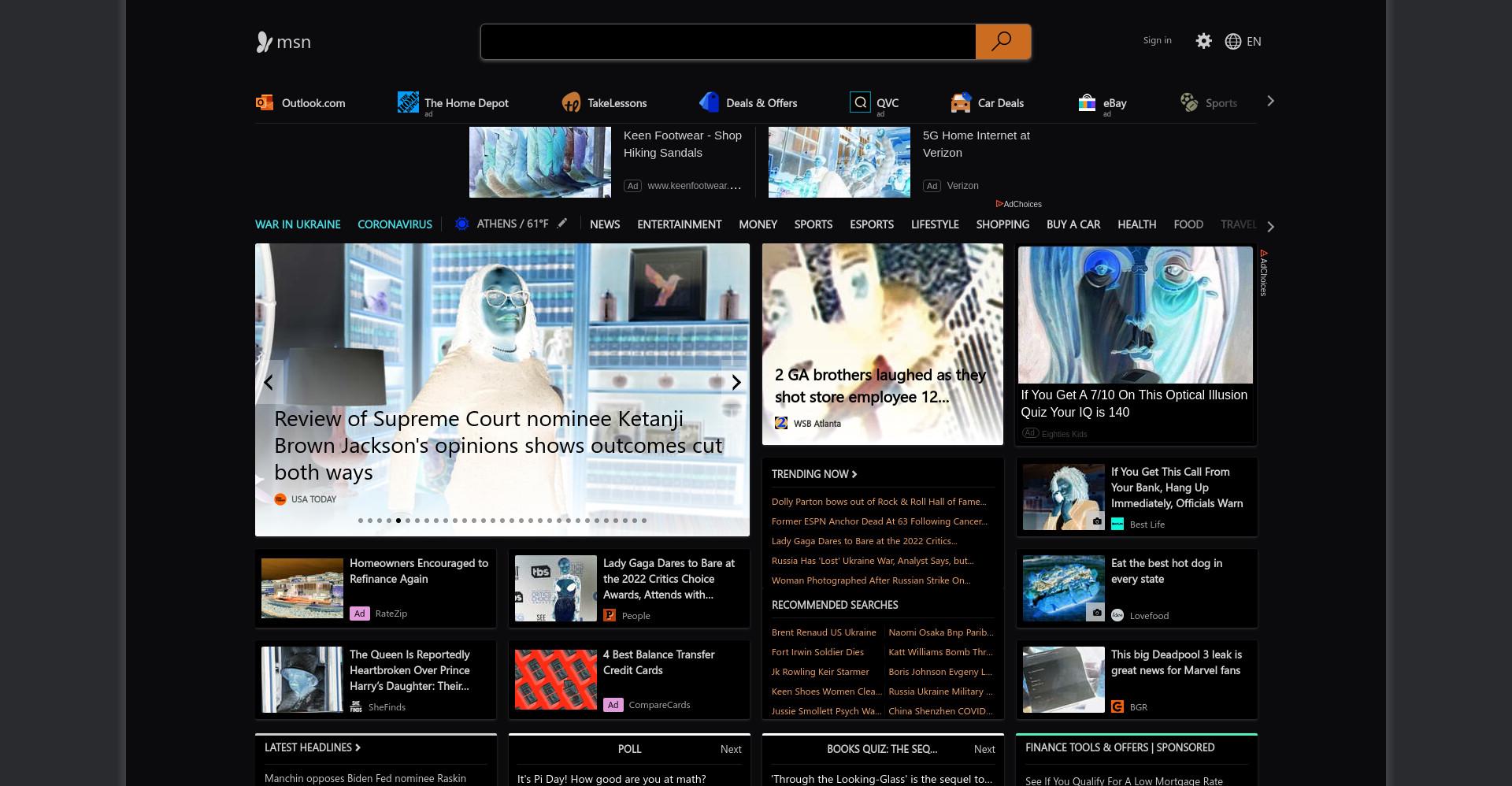Viewport: 1512px width, 786px height.
Task: Open settings via the gear icon
Action: click(1203, 41)
